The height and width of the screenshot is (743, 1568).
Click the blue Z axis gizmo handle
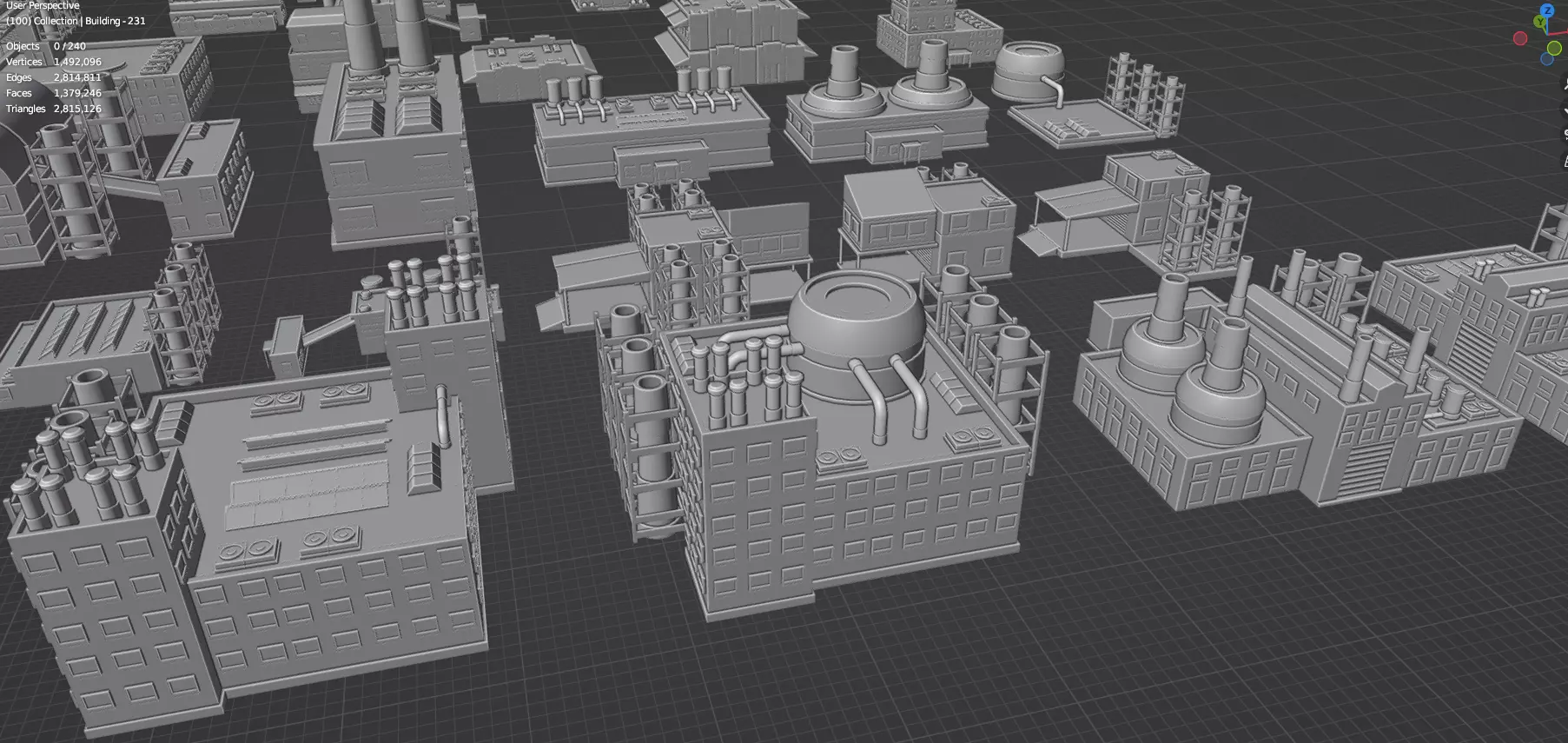tap(1547, 10)
